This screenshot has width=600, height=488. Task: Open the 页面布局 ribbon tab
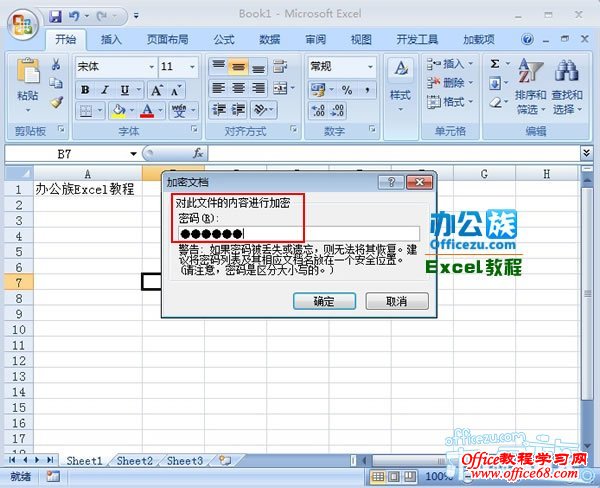(168, 39)
